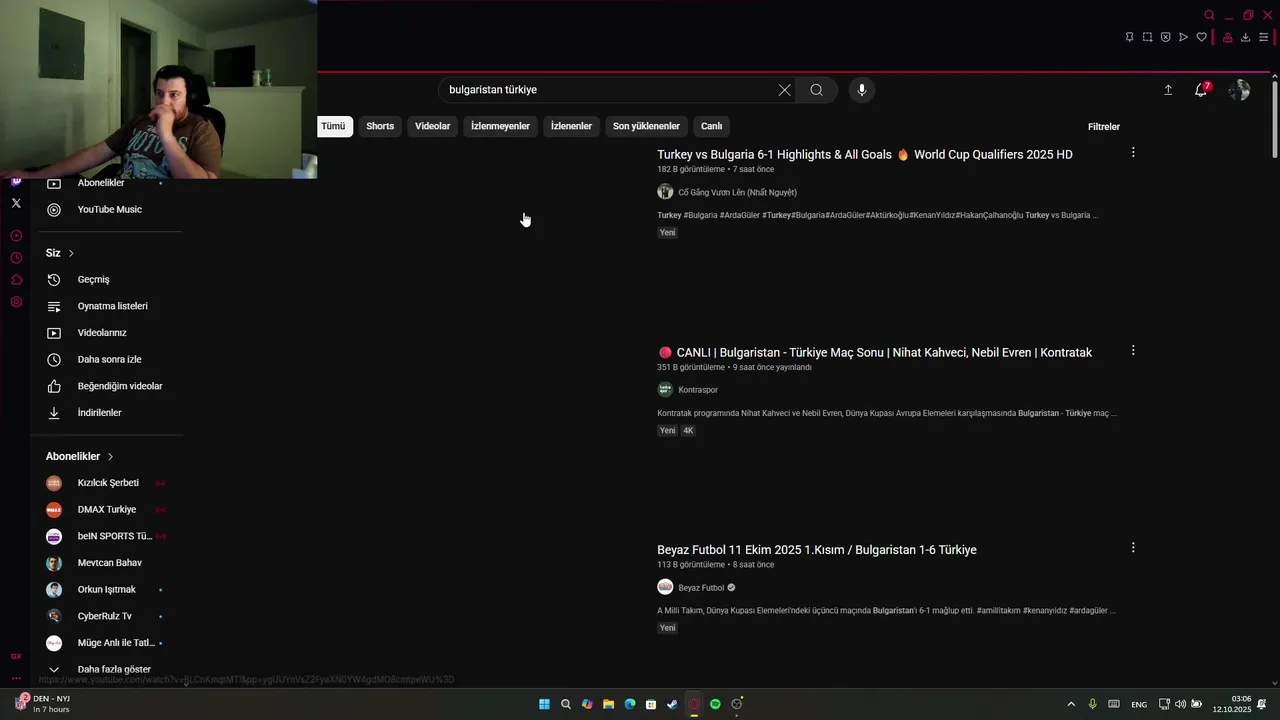Select the Tümü filter chip
The image size is (1280, 720).
tap(333, 126)
